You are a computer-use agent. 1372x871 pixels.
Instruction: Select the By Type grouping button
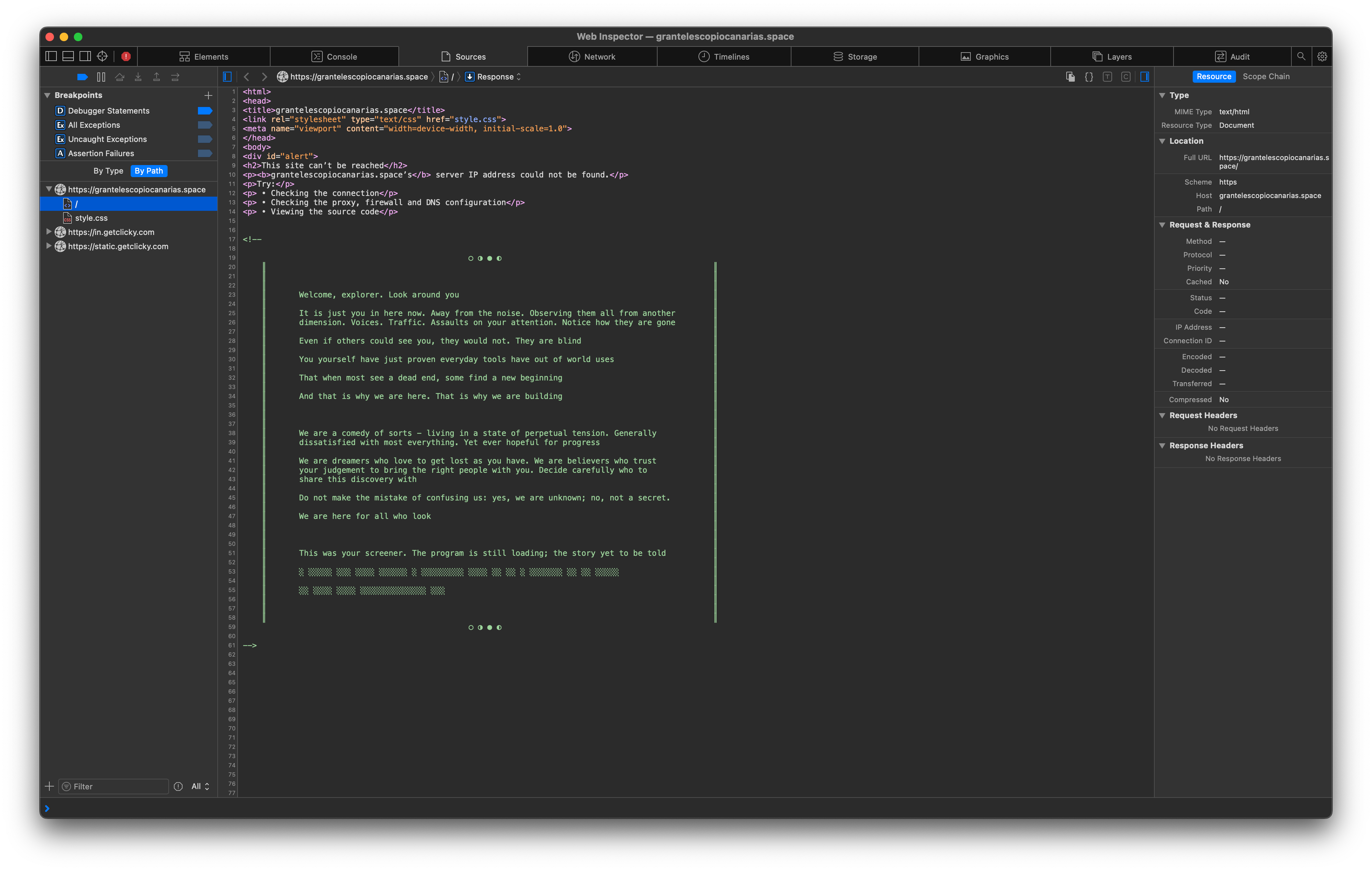click(x=108, y=171)
